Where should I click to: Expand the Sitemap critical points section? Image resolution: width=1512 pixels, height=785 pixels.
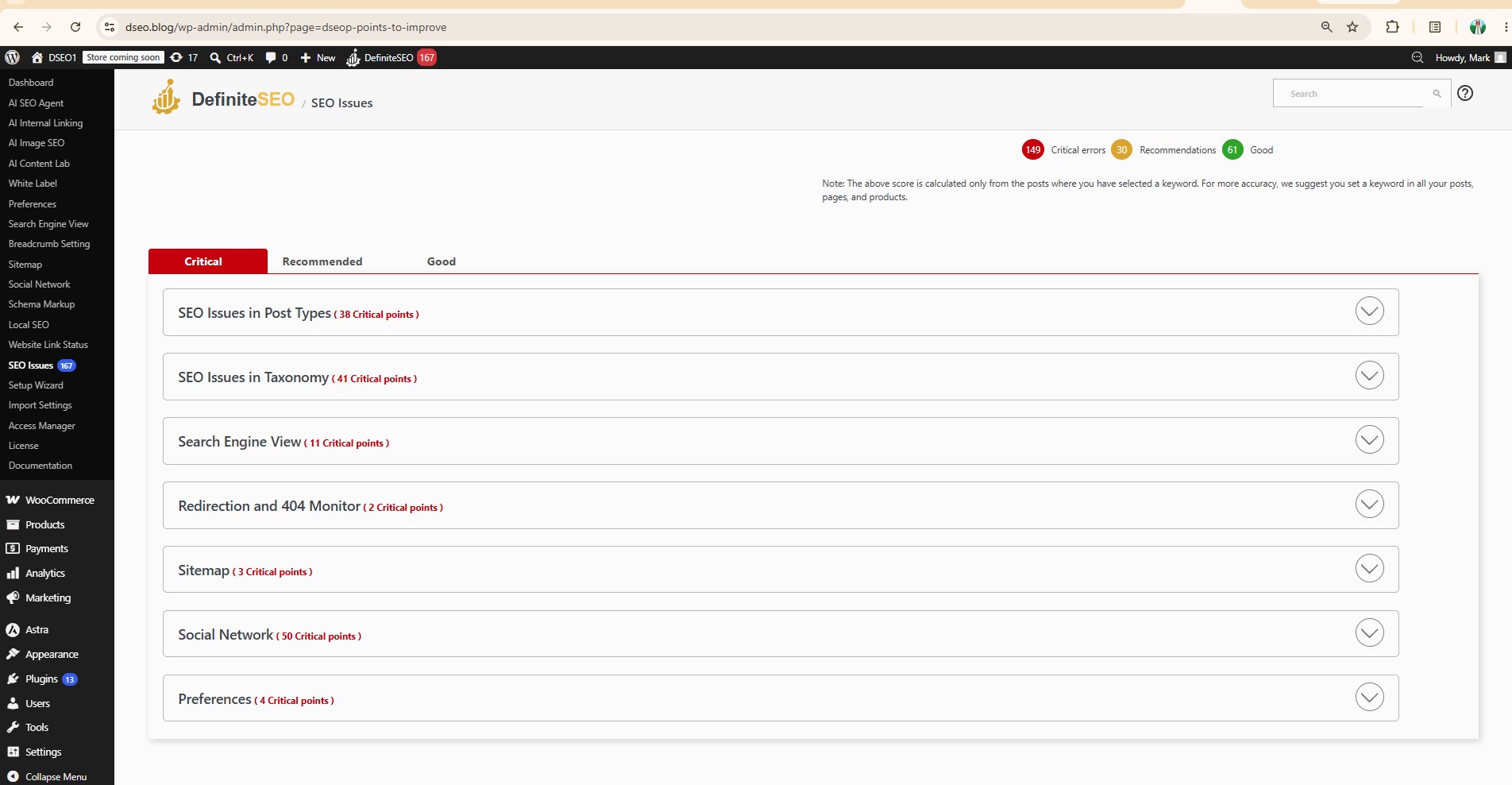1369,568
